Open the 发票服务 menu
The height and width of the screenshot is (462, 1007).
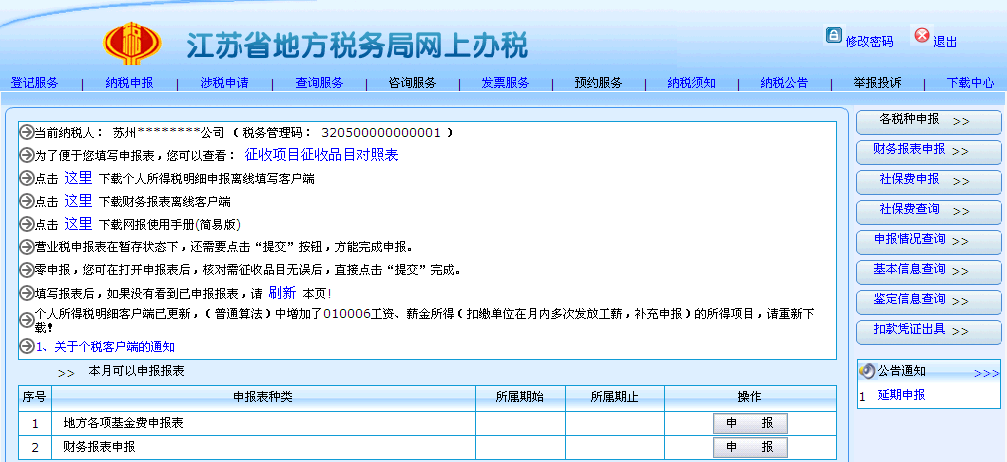click(505, 82)
